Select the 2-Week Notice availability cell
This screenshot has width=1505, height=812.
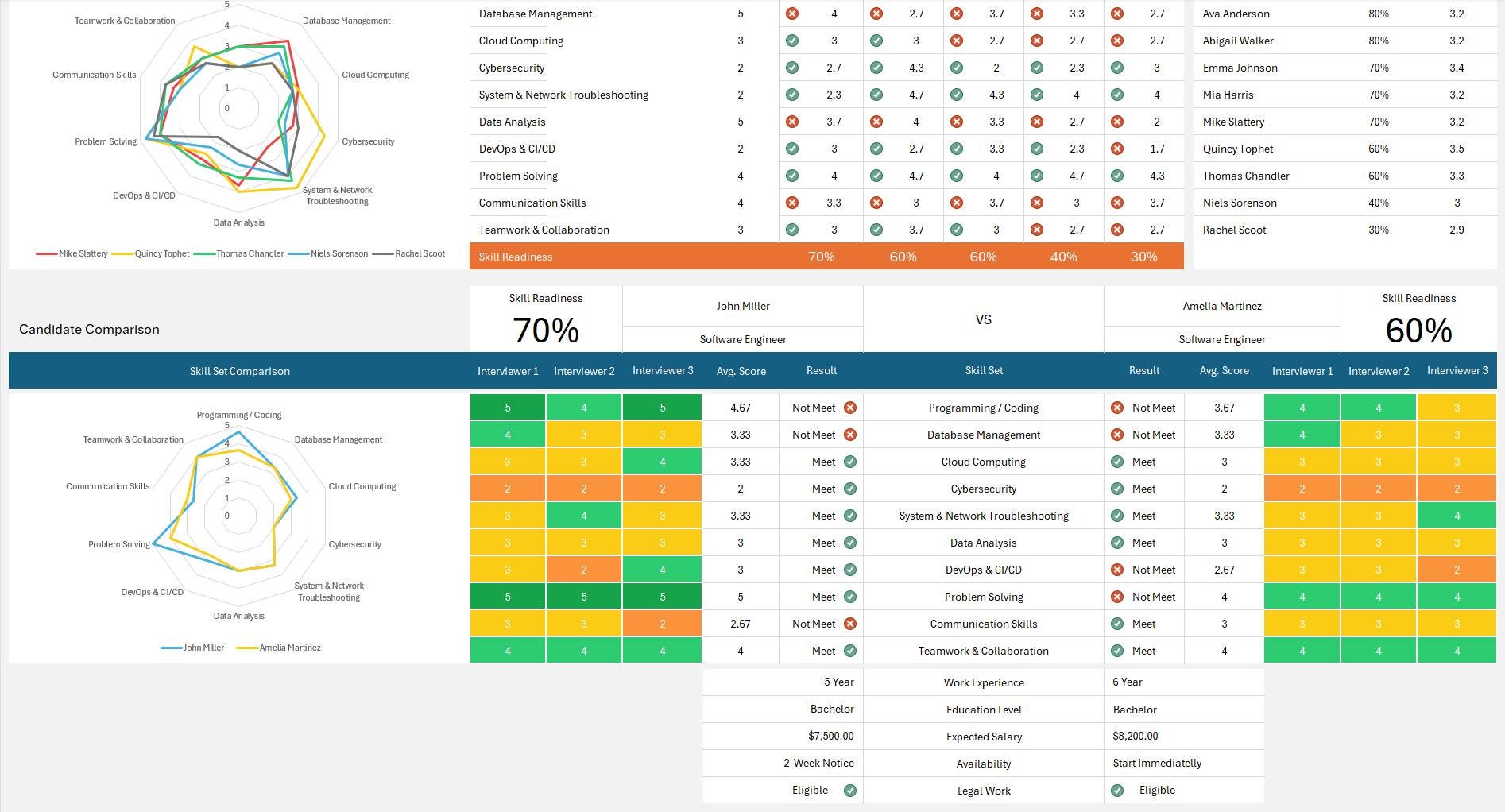(x=783, y=763)
